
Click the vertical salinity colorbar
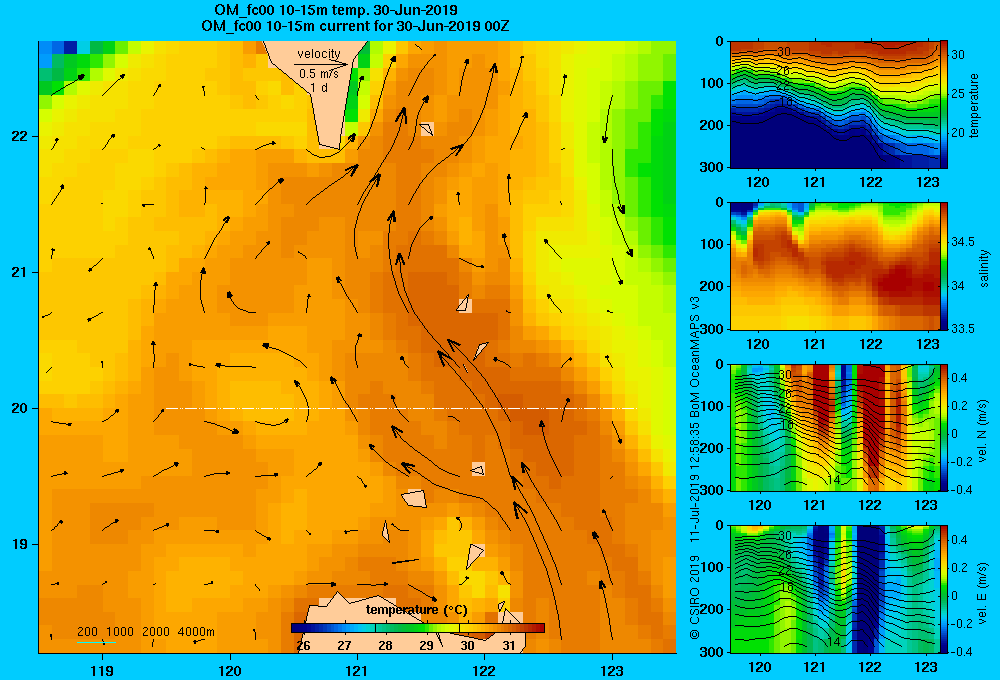point(944,266)
